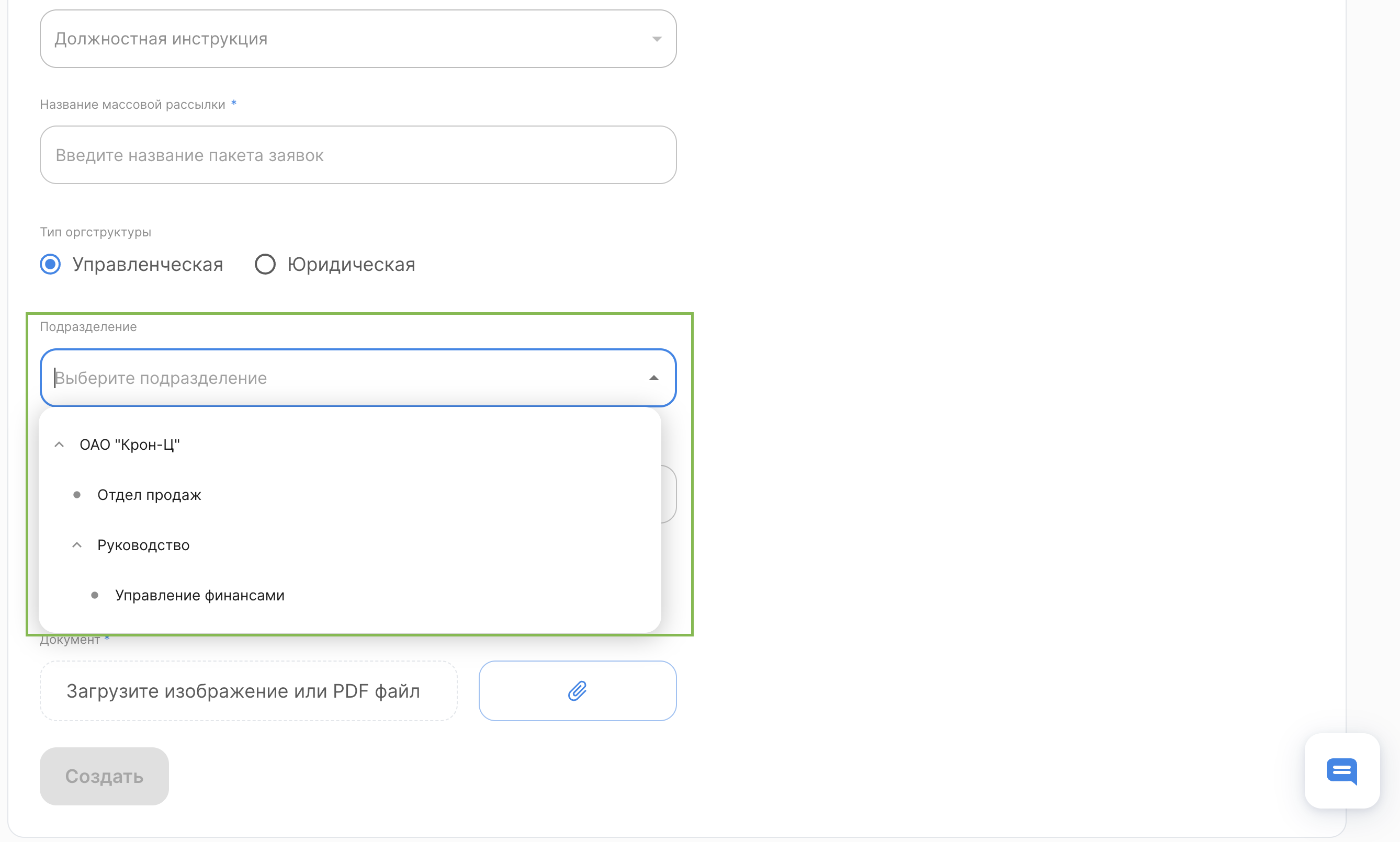
Task: Click the Создать button
Action: pyautogui.click(x=105, y=776)
